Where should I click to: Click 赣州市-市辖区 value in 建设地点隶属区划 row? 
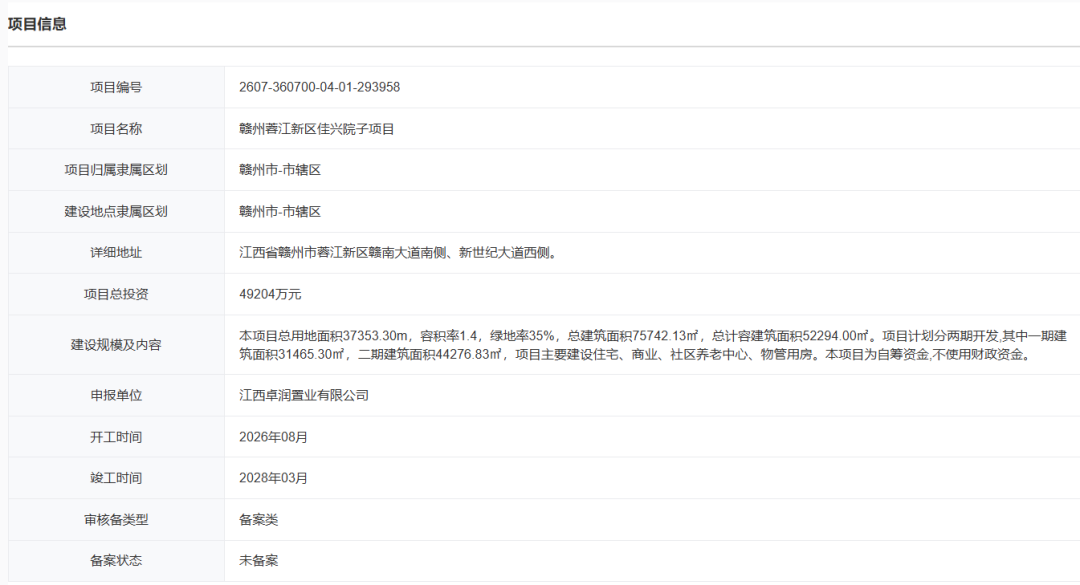[280, 212]
